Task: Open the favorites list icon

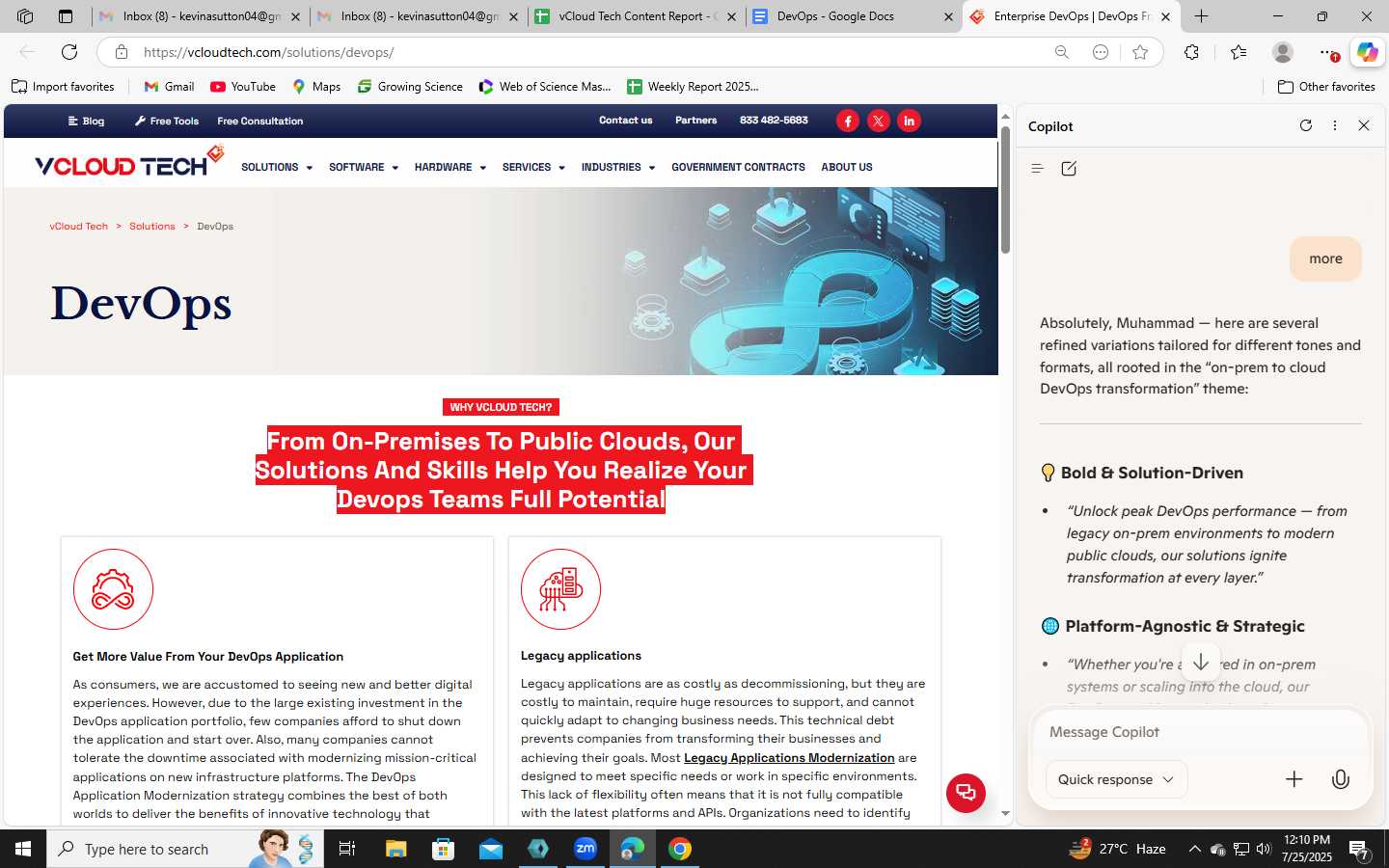Action: (1239, 52)
